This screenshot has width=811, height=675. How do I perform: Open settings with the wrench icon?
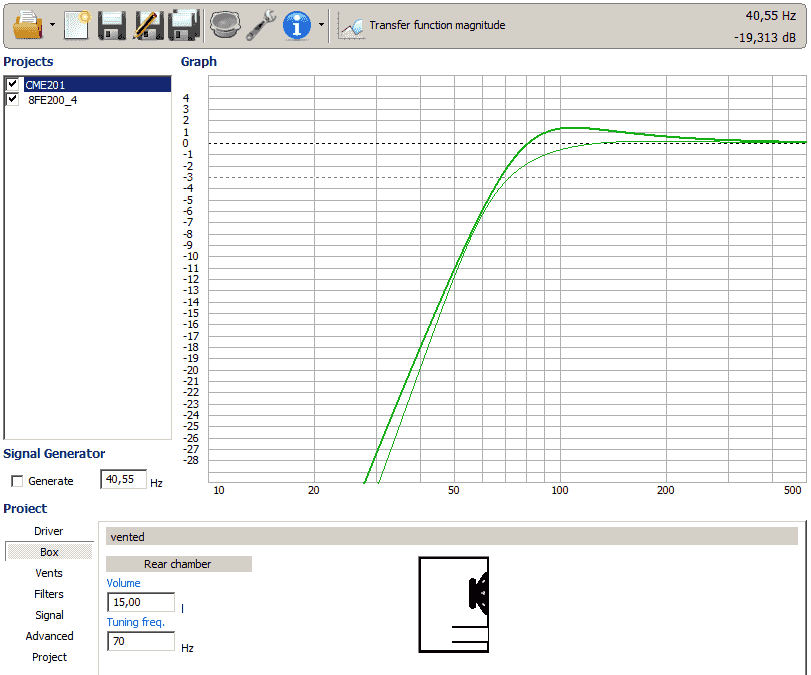[262, 25]
